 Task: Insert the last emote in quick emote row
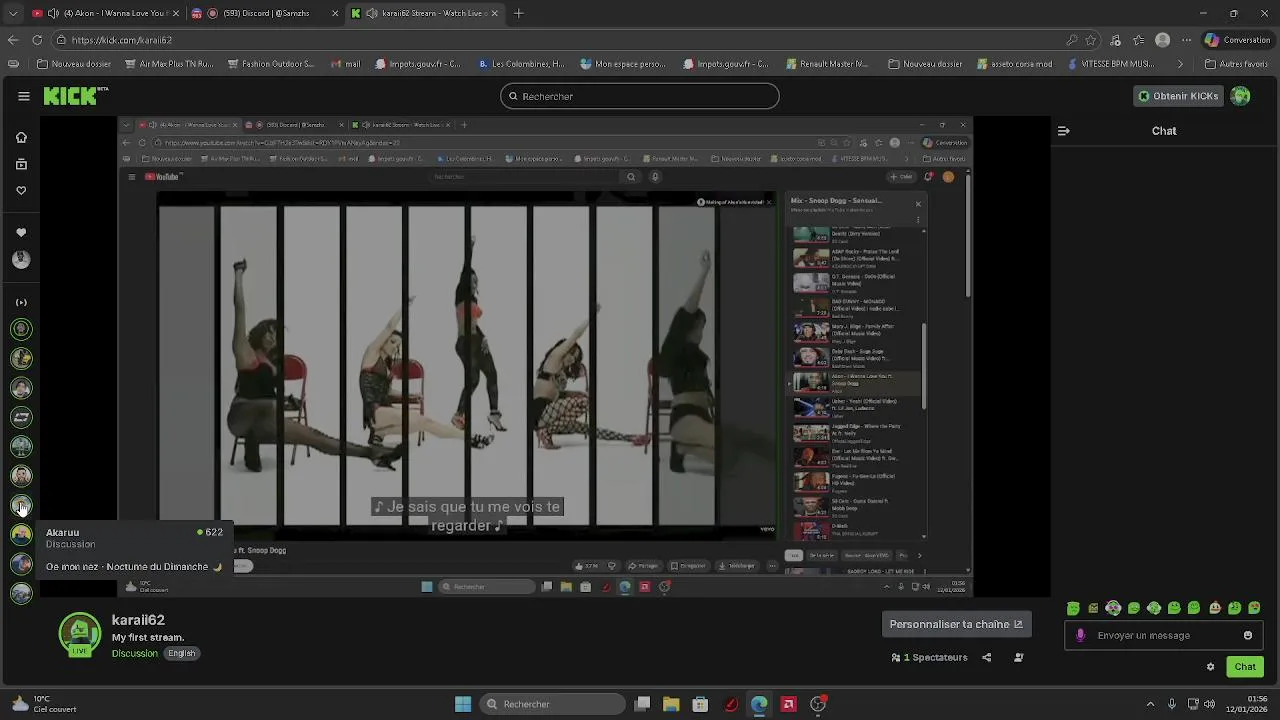[x=1255, y=608]
